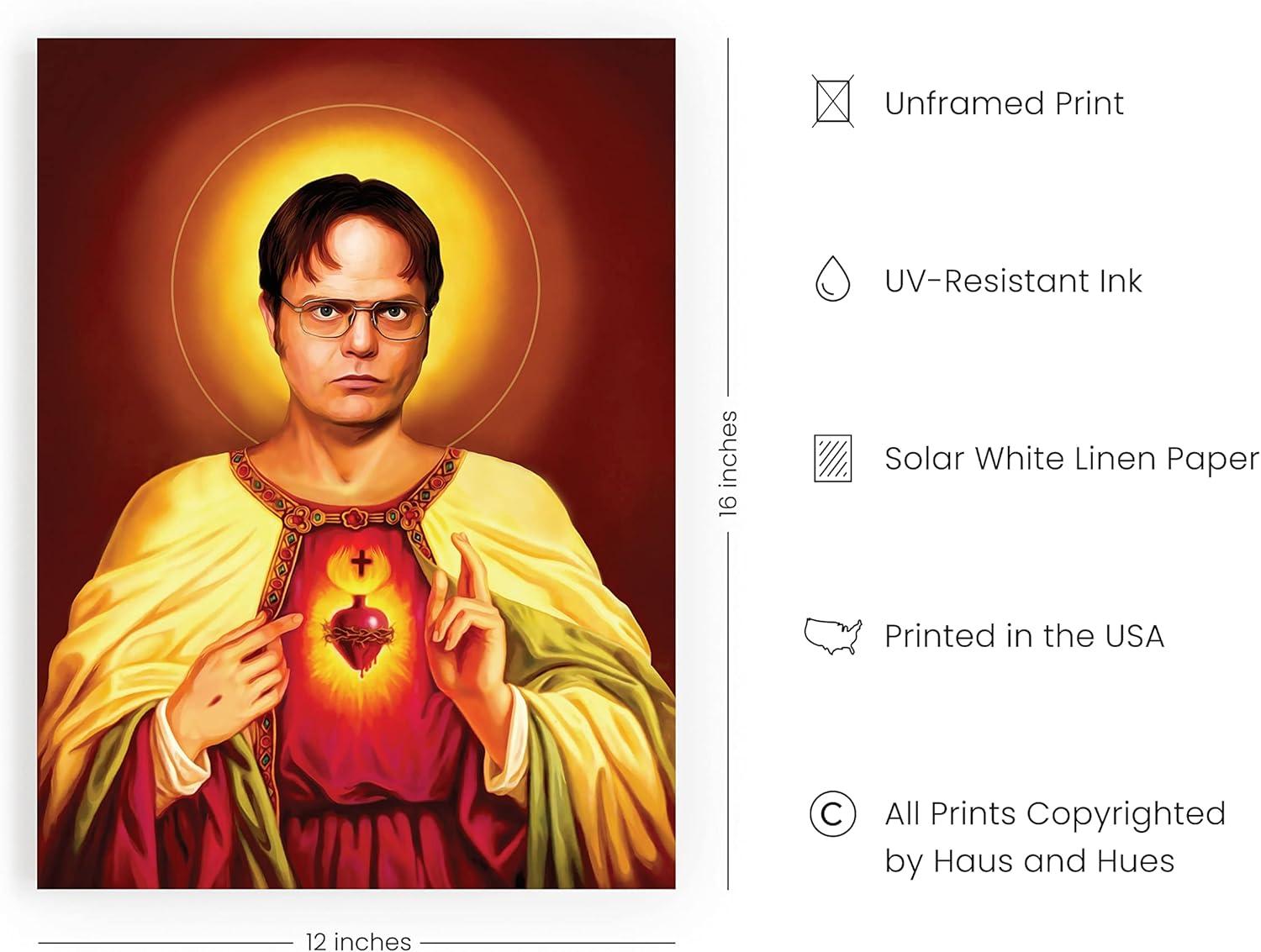Screen dimensions: 1261x952
Task: Click the 'Printed in the USA' label
Action: coord(1024,636)
